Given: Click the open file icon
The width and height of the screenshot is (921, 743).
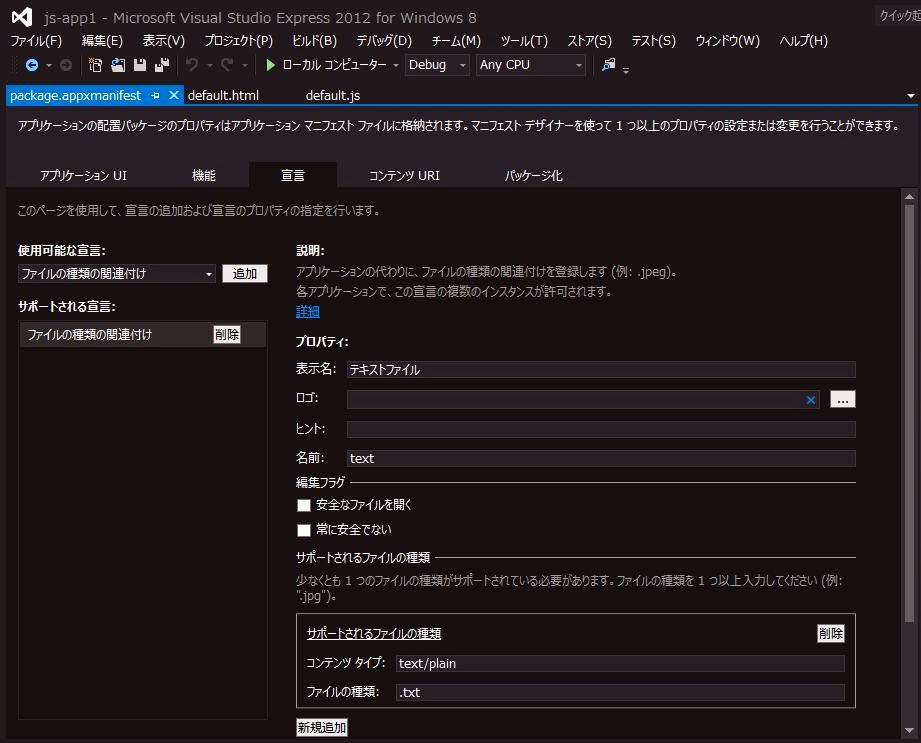Looking at the screenshot, I should (x=118, y=65).
